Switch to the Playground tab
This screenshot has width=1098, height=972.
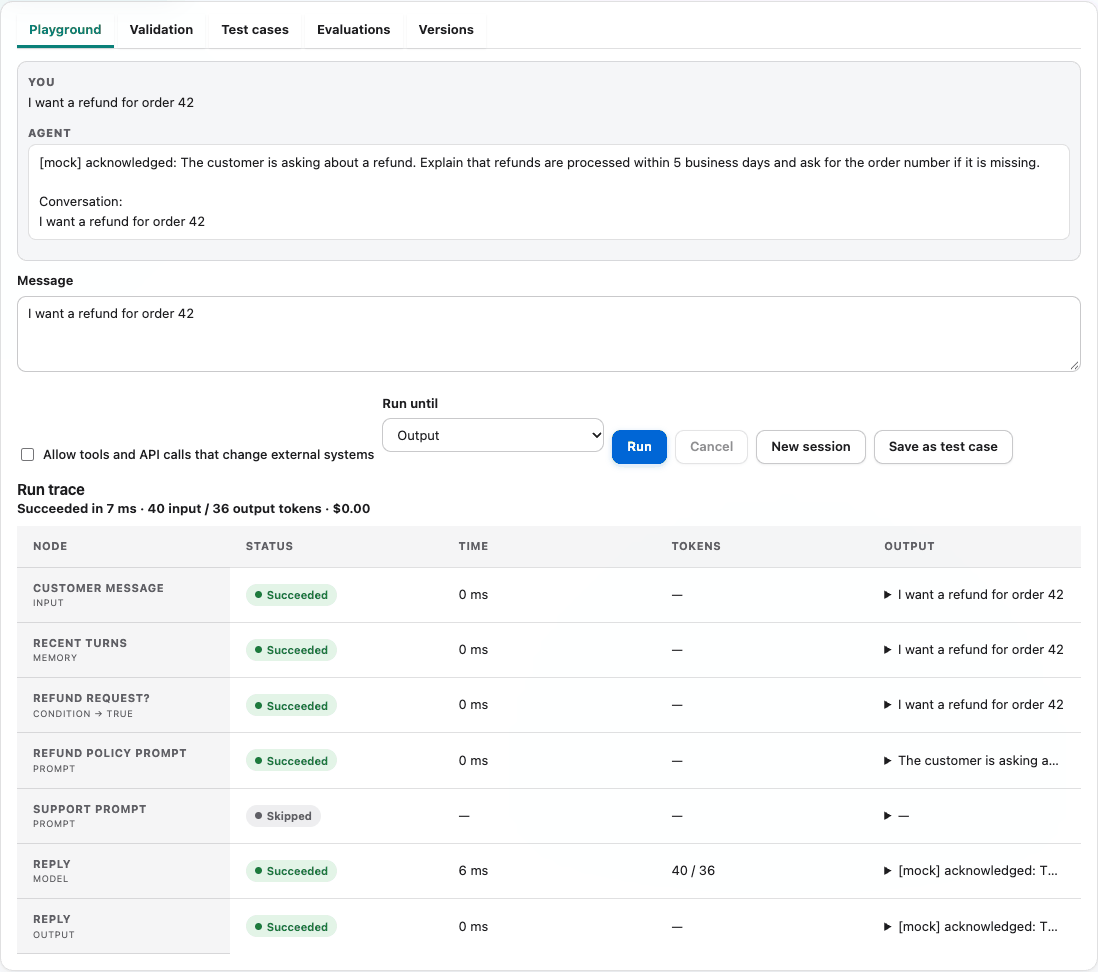point(65,29)
